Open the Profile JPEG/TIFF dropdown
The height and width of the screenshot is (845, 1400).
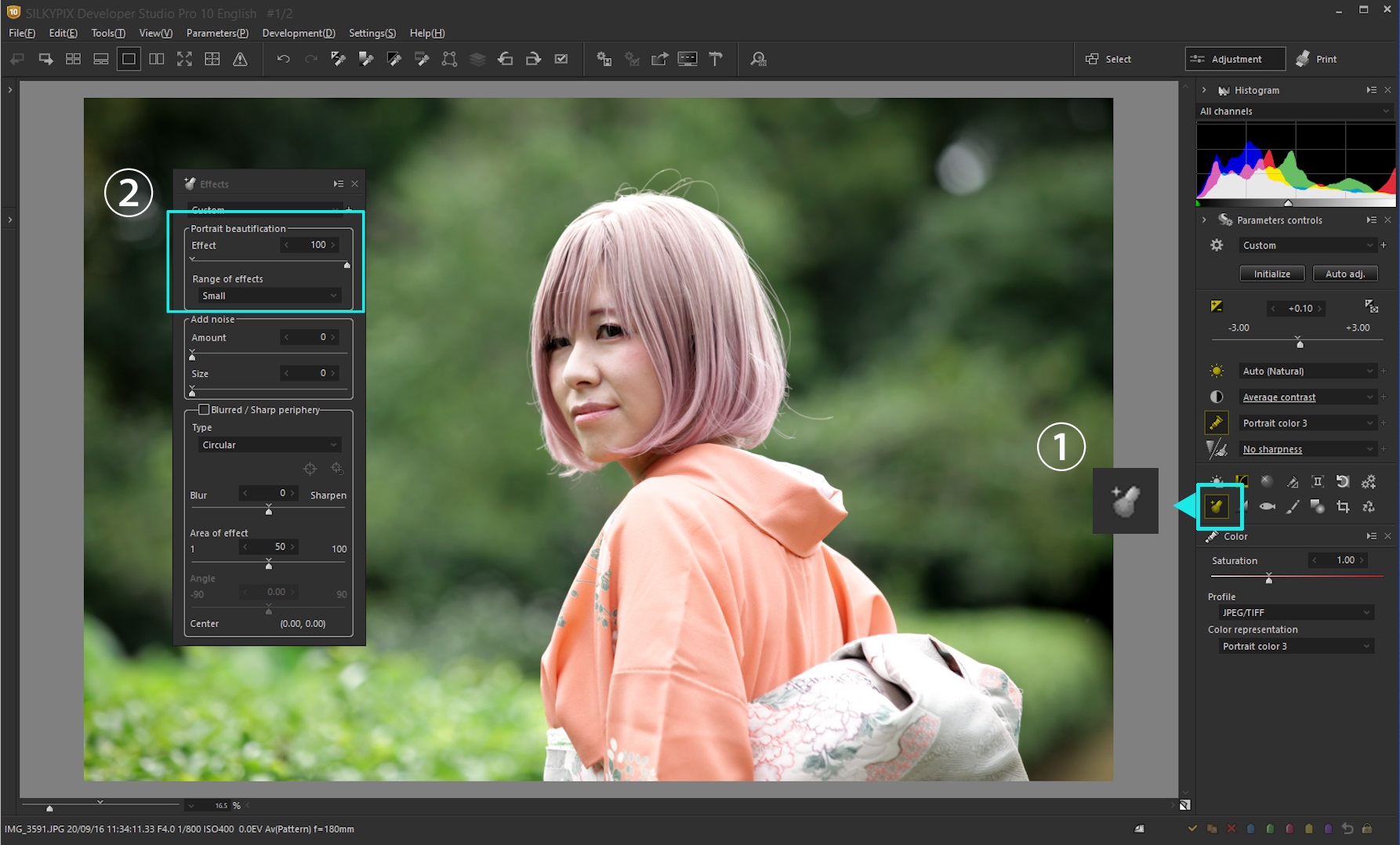(x=1295, y=612)
